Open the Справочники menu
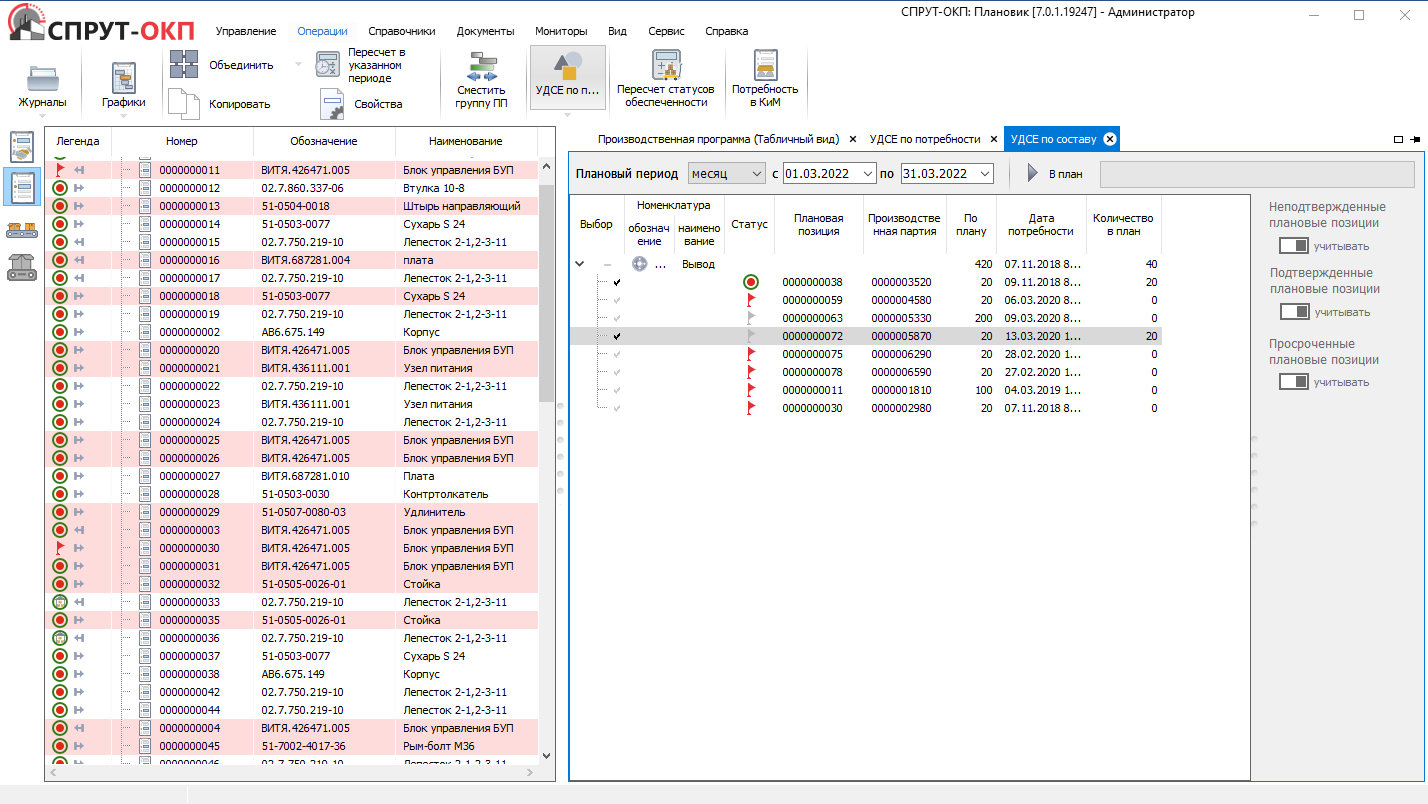The image size is (1428, 804). 402,31
